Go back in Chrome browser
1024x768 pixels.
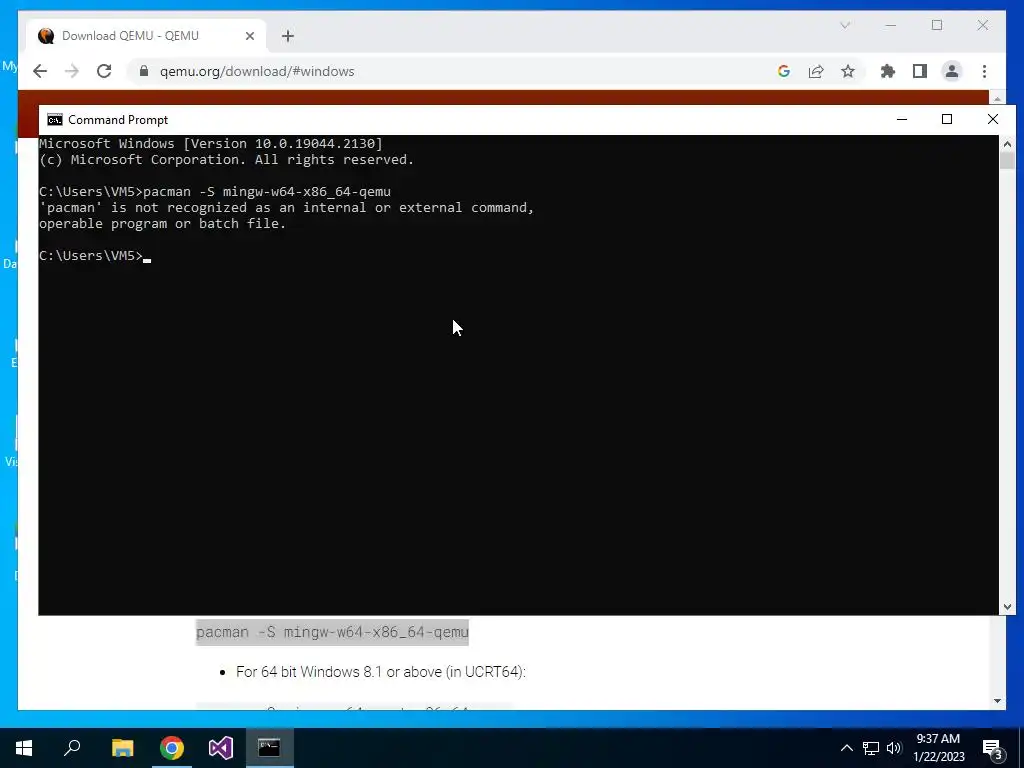(x=40, y=71)
